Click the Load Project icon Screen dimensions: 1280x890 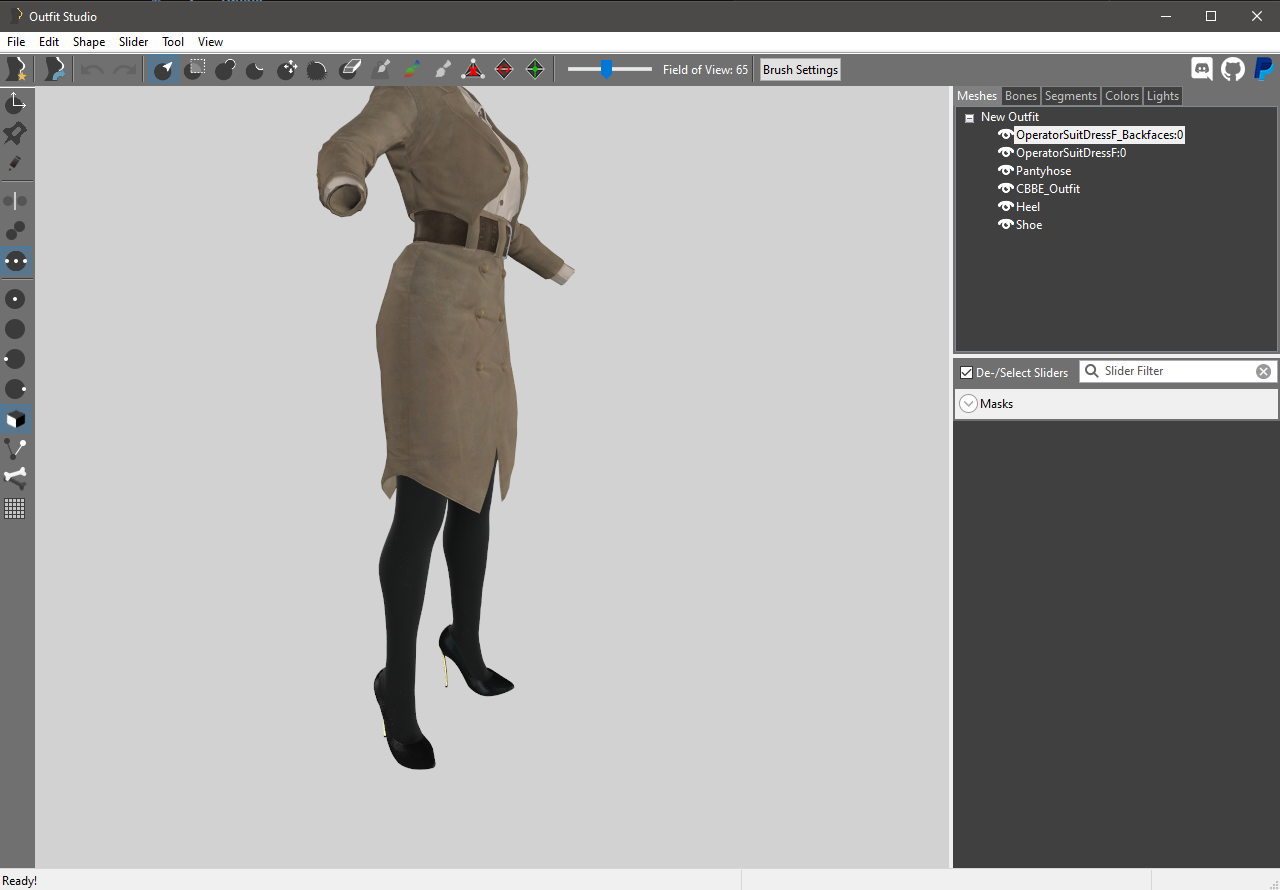pos(54,69)
